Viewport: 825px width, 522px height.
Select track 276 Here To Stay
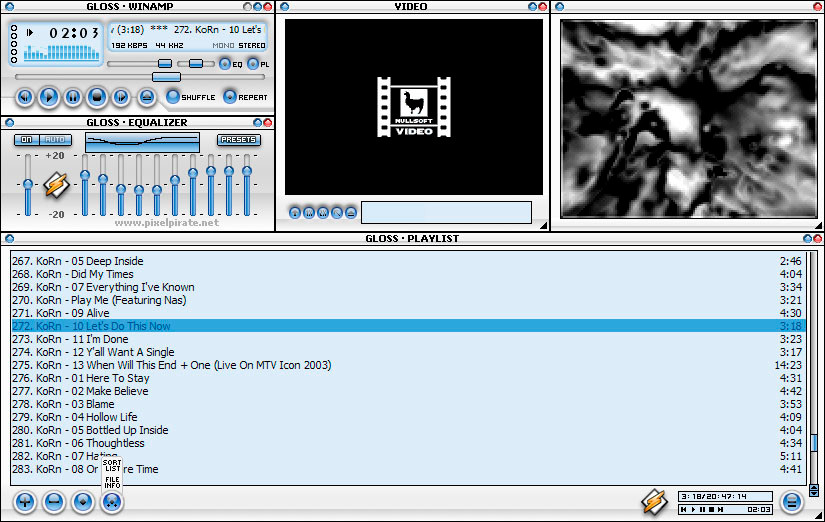pyautogui.click(x=408, y=378)
